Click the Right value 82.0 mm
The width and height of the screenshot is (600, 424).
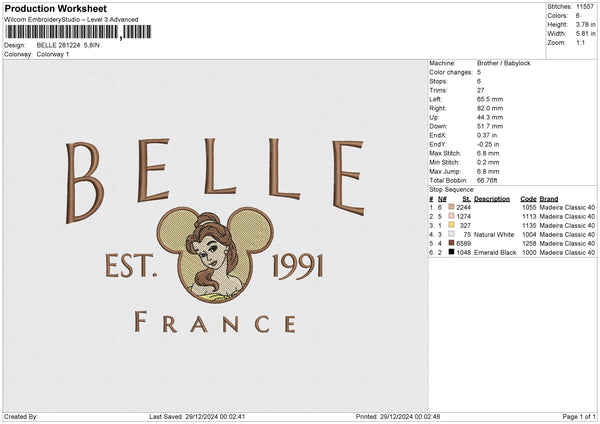490,108
